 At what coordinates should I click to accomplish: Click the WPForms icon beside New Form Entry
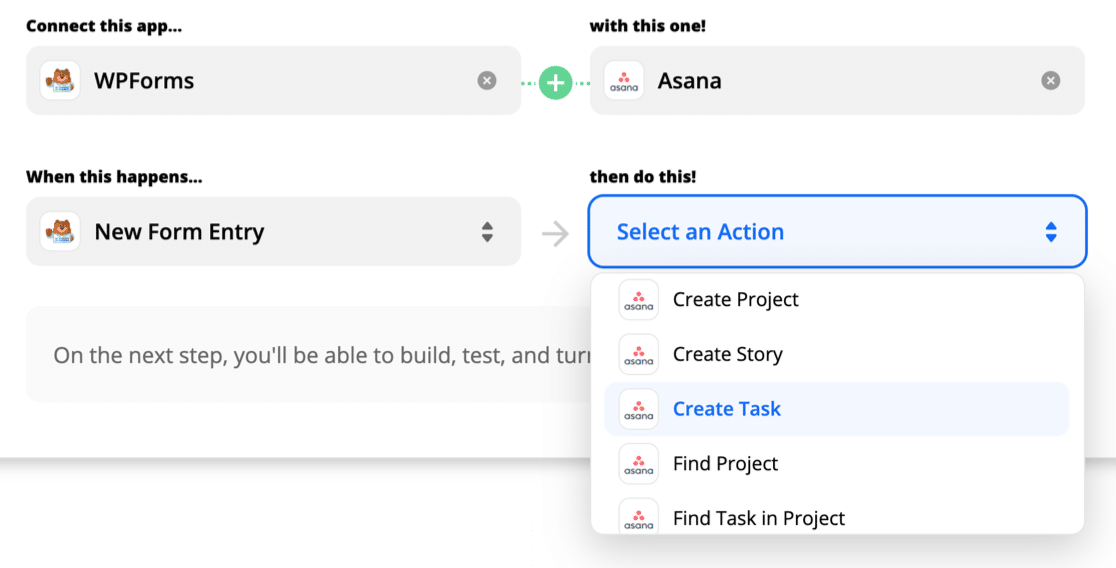coord(60,231)
